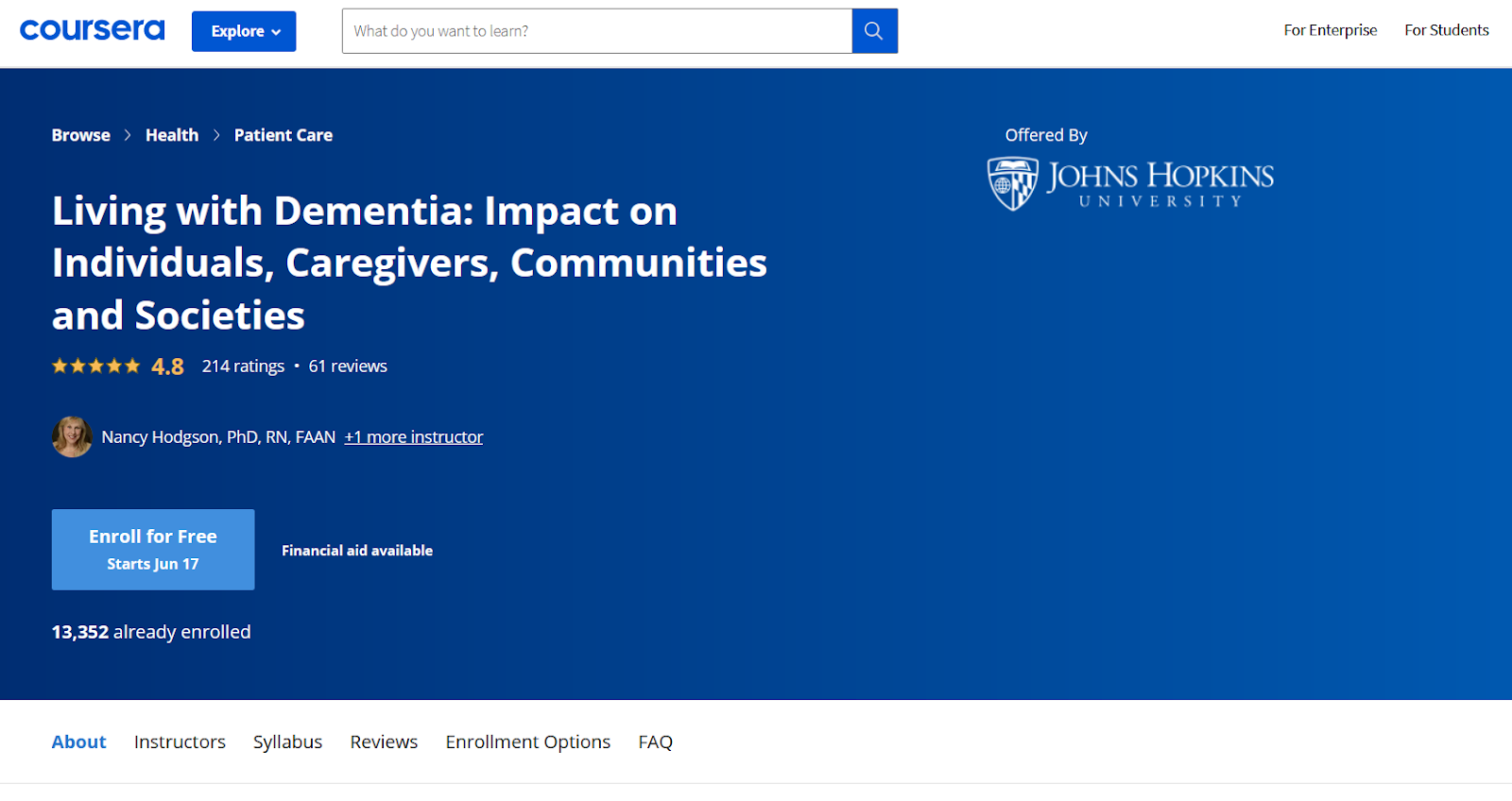Click the 'Offered By' label
The height and width of the screenshot is (801, 1512).
[x=1046, y=135]
